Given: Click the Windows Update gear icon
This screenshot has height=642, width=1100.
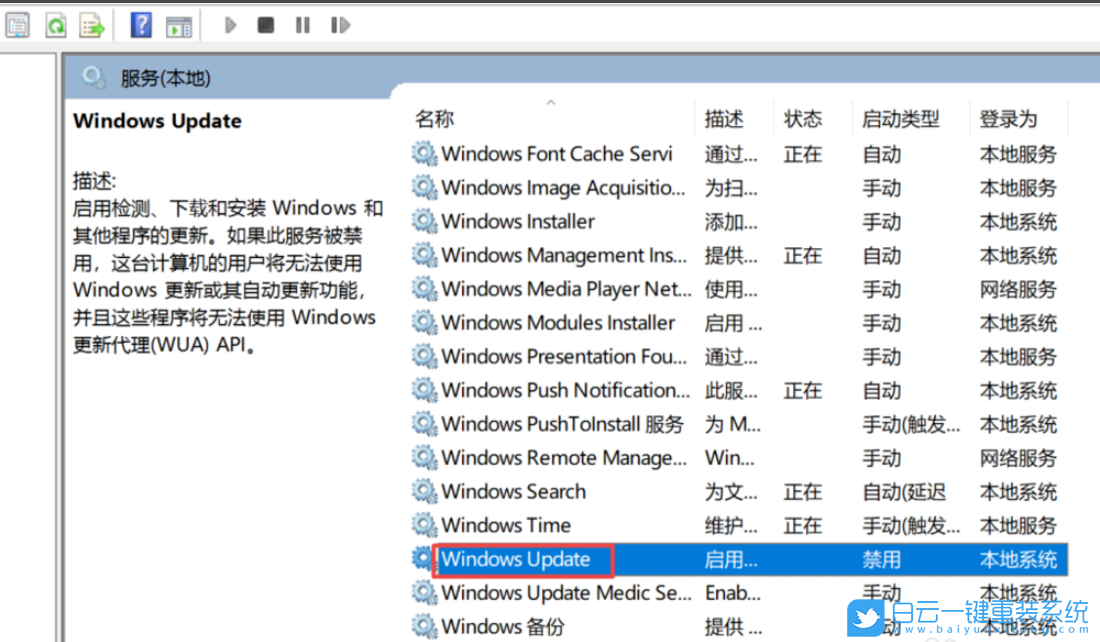Looking at the screenshot, I should click(421, 559).
